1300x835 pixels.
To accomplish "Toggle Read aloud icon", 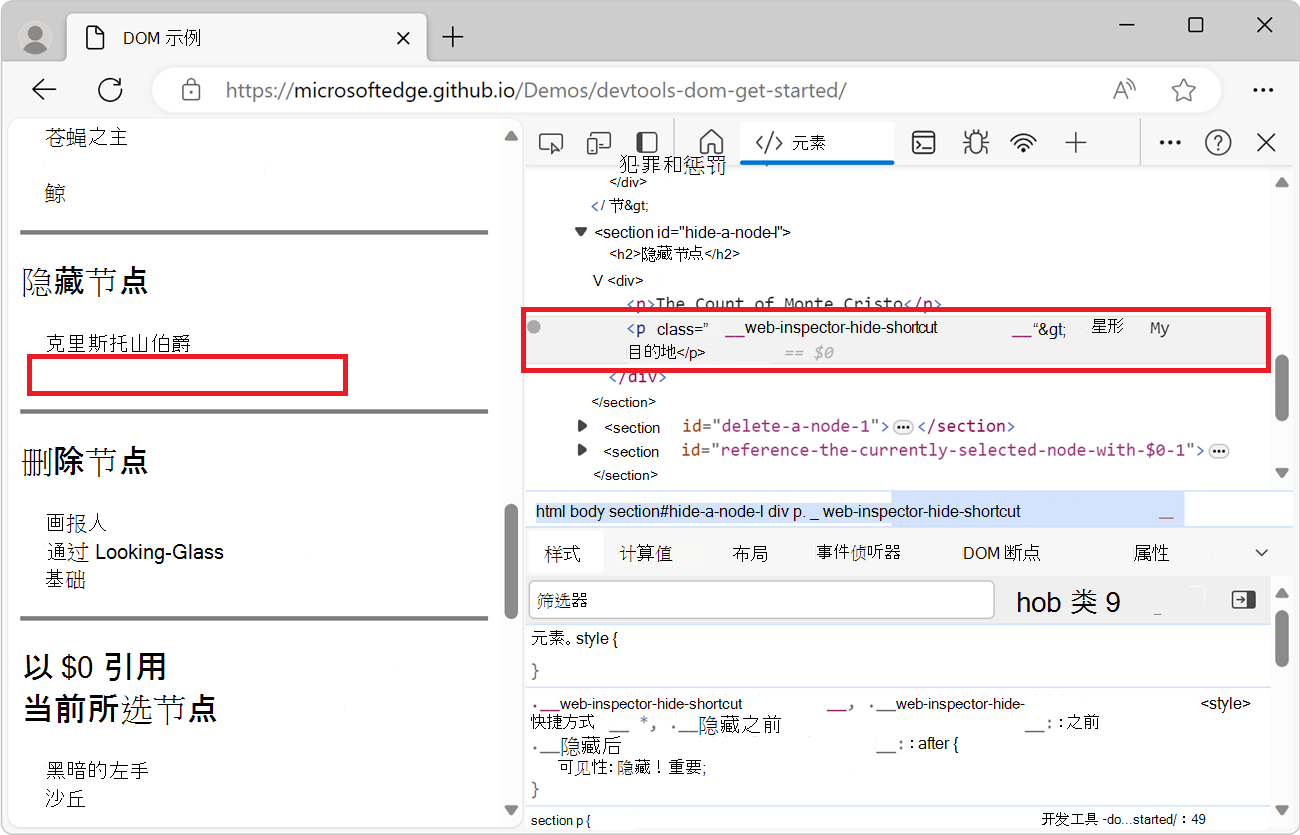I will click(1125, 90).
